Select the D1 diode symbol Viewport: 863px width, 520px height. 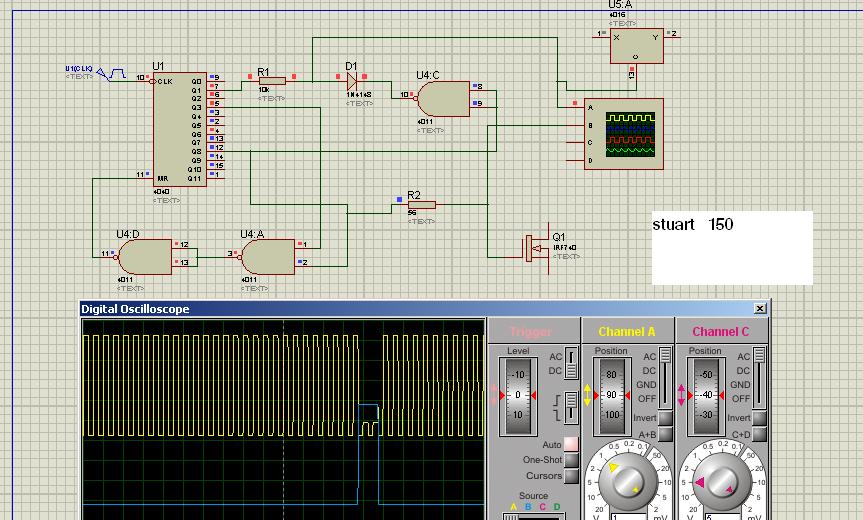tap(353, 81)
